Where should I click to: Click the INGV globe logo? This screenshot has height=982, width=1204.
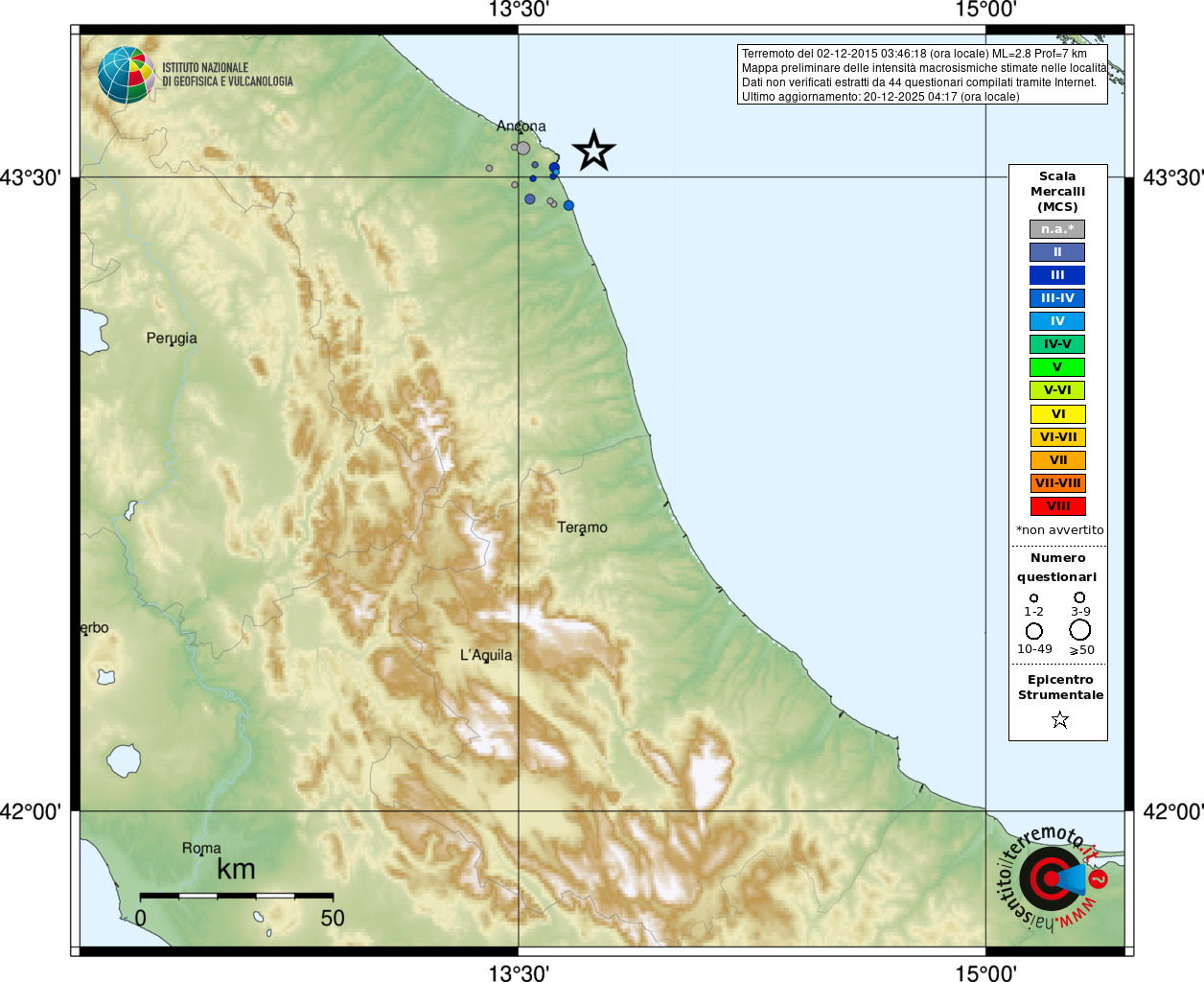pyautogui.click(x=127, y=75)
